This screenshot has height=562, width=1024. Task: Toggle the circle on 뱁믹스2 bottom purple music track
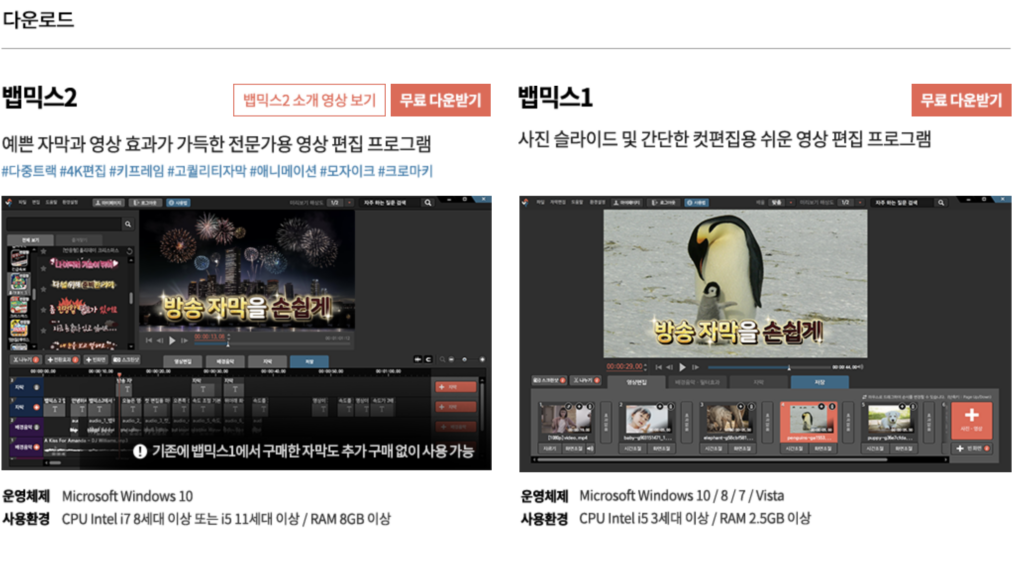pos(37,447)
